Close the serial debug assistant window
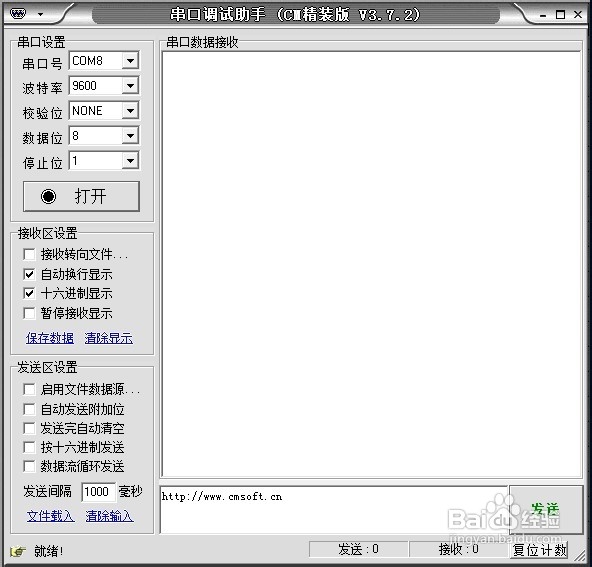 (578, 14)
